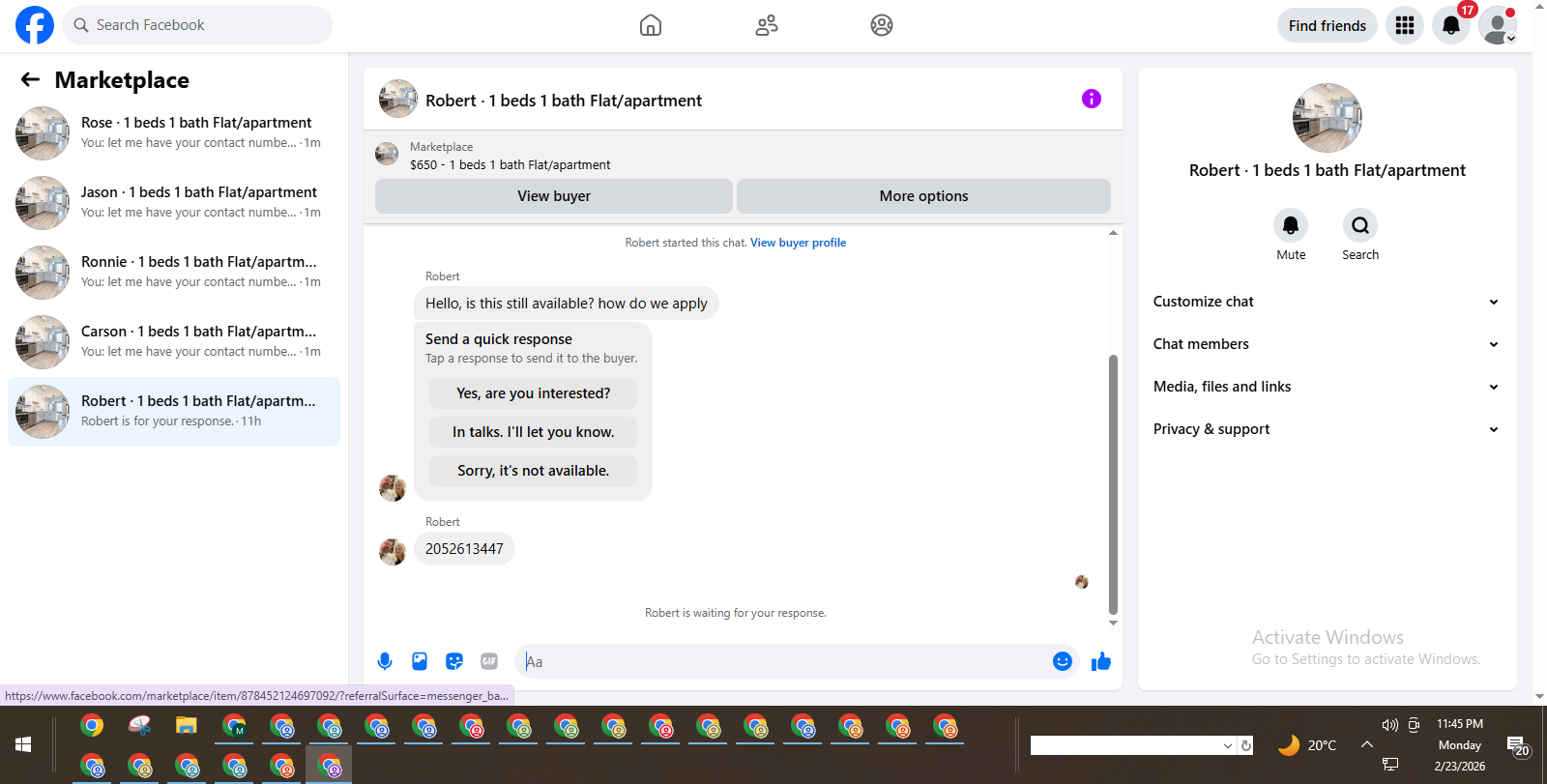
Task: Expand Media, files and links section
Action: [1327, 387]
